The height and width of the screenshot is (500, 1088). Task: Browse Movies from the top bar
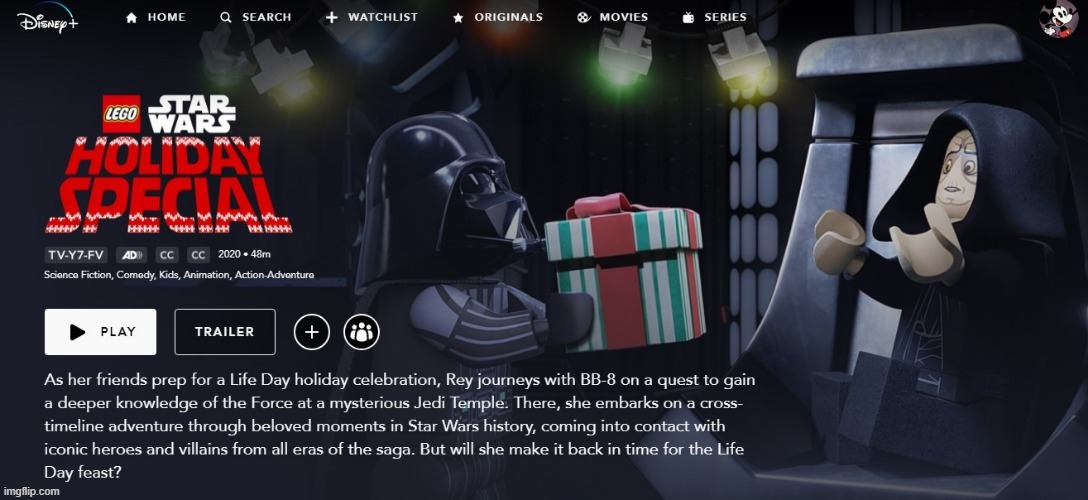coord(612,17)
